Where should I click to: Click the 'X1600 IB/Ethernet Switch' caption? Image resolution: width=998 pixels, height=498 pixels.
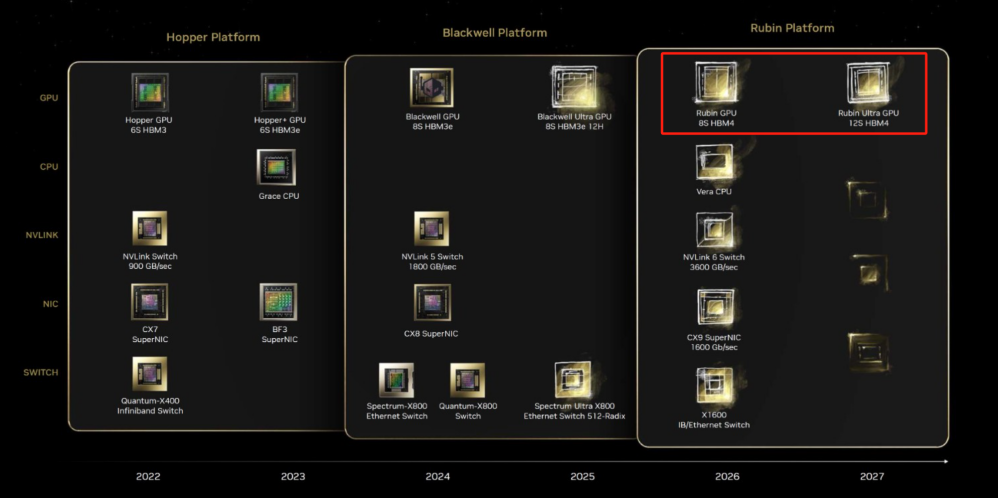[713, 420]
